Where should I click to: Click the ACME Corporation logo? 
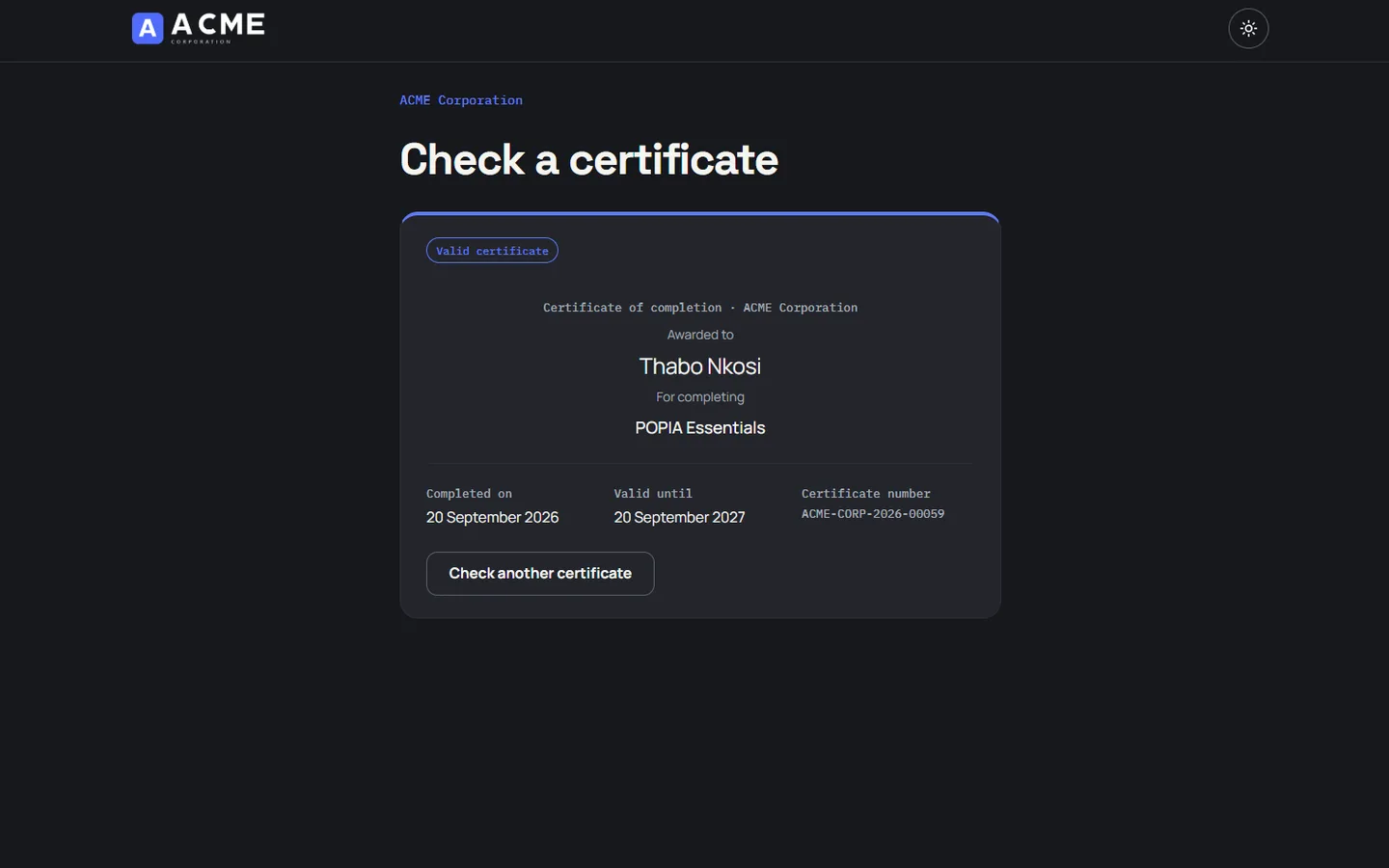click(199, 28)
